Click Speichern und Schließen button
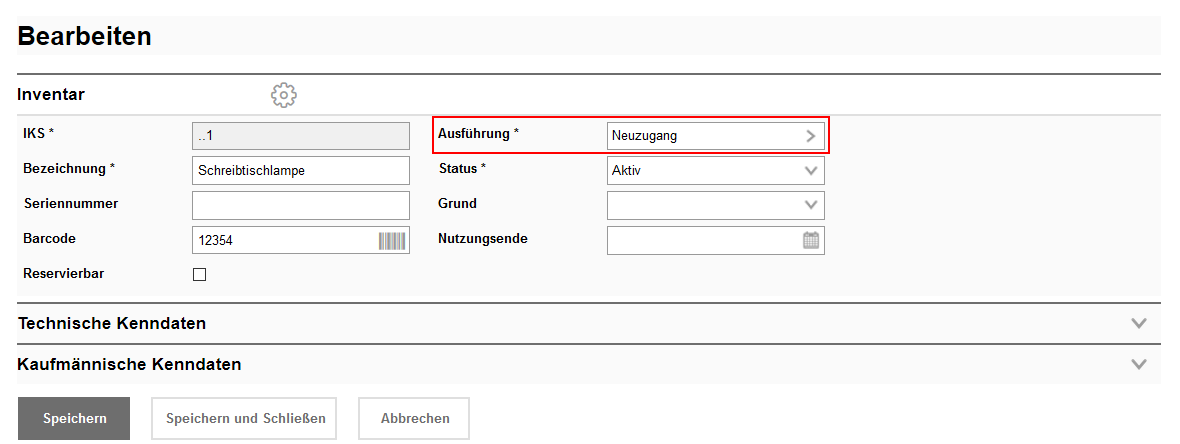The width and height of the screenshot is (1180, 444). [x=244, y=418]
